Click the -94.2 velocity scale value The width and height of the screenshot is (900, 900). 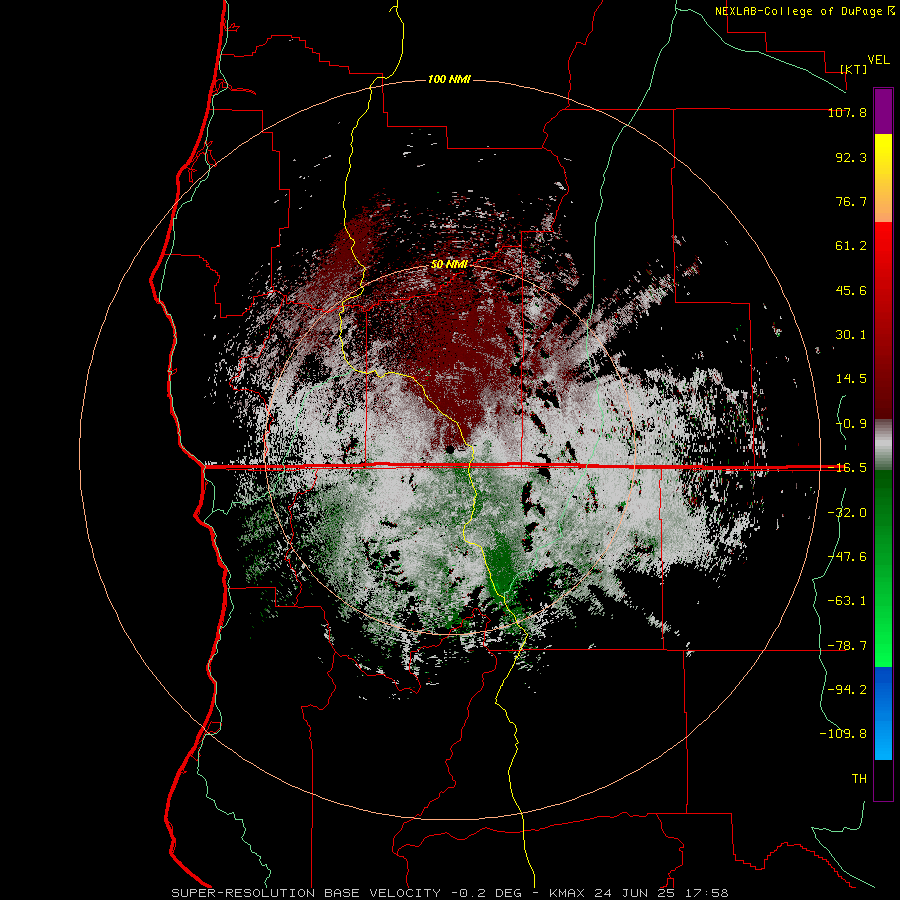coord(847,689)
